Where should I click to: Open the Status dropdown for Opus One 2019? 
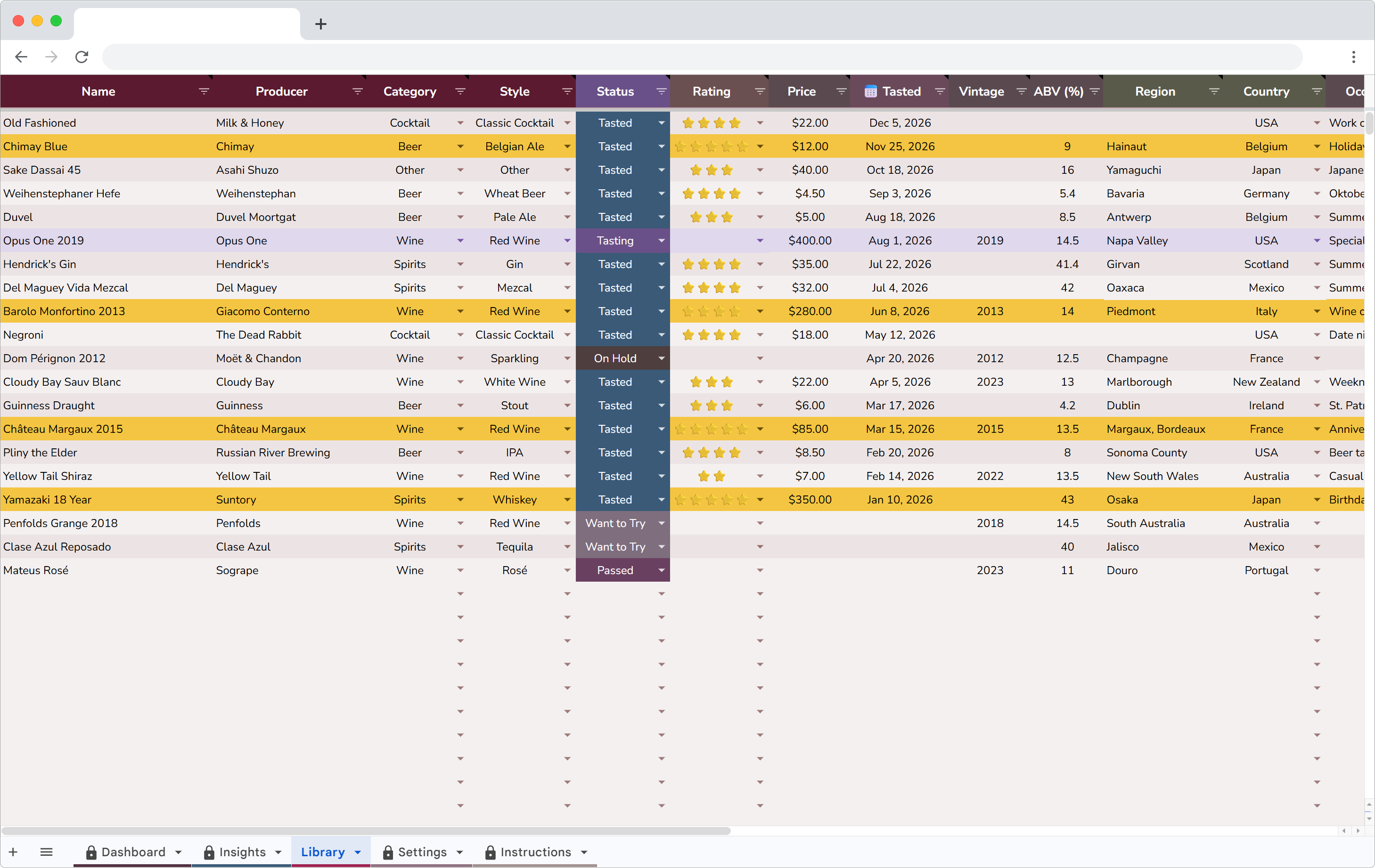tap(661, 241)
